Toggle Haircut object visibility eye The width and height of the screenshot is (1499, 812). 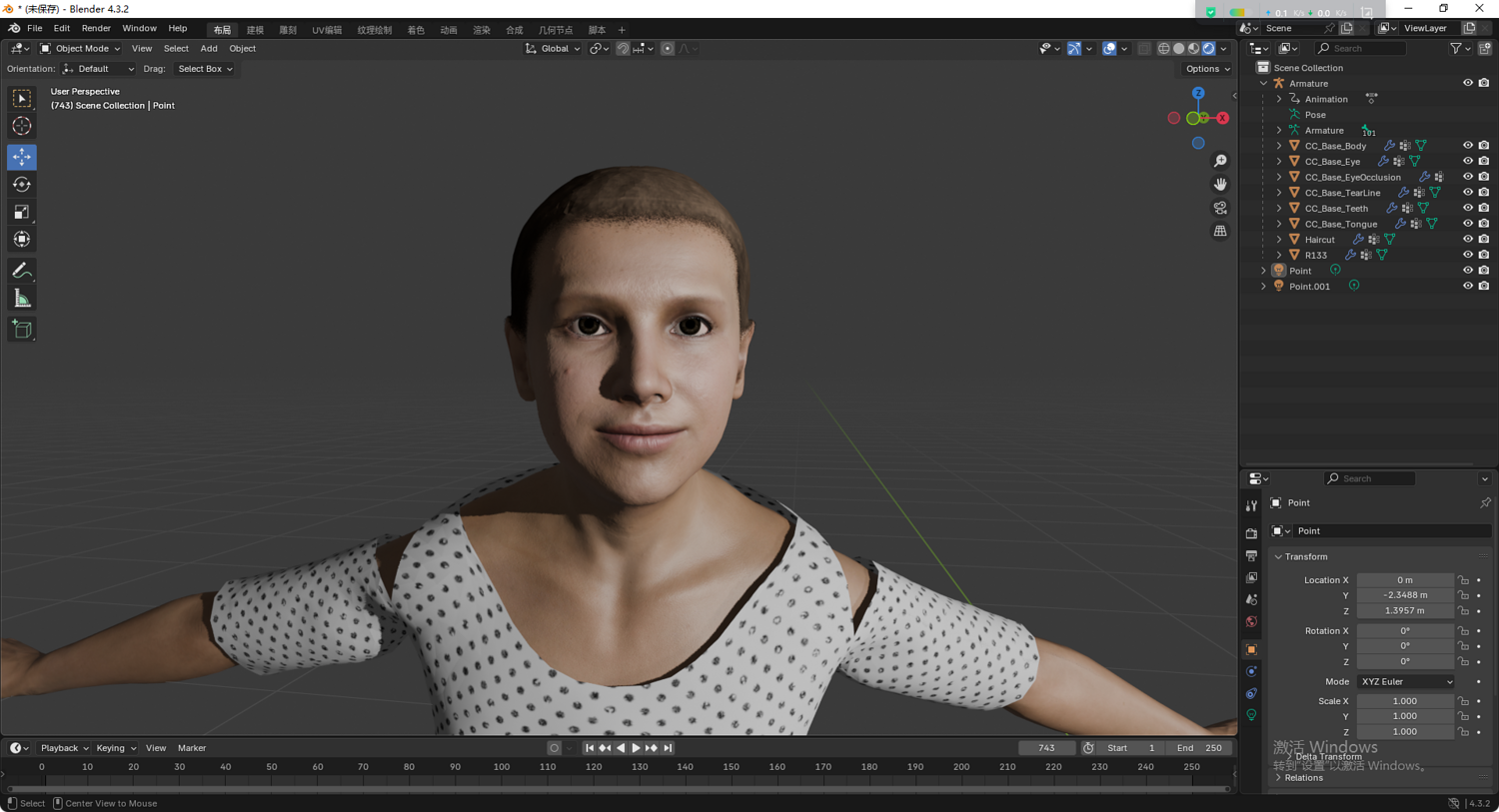1467,240
